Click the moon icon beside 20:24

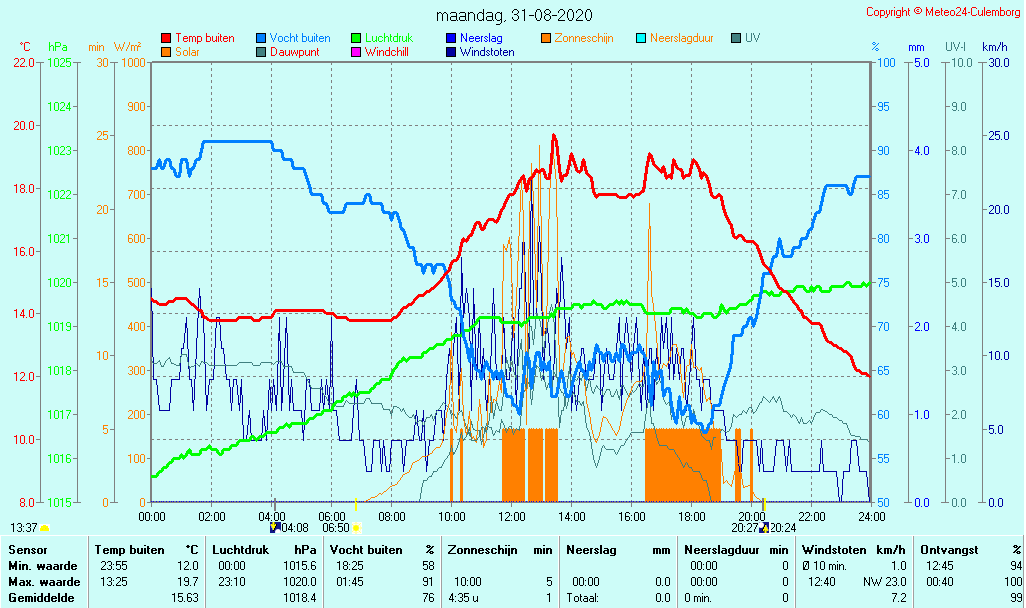pos(763,527)
